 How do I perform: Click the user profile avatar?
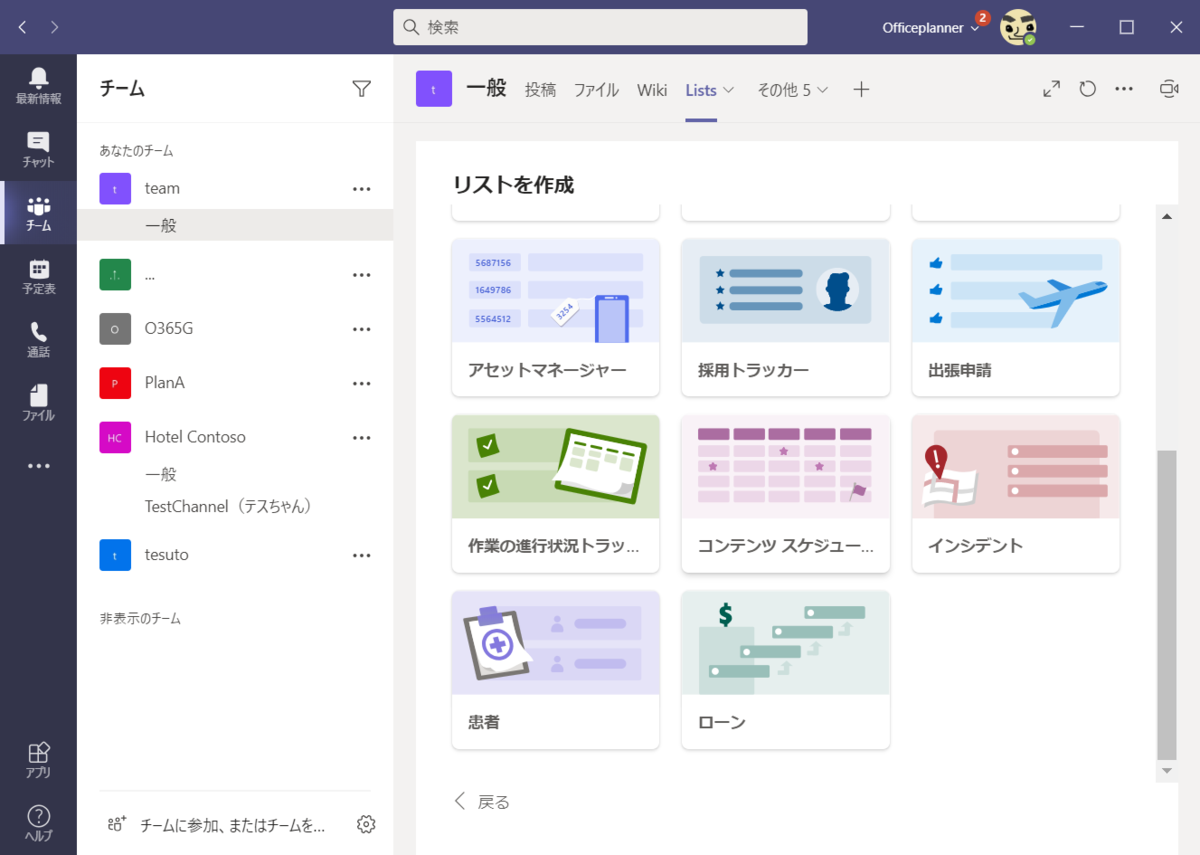click(x=1018, y=27)
